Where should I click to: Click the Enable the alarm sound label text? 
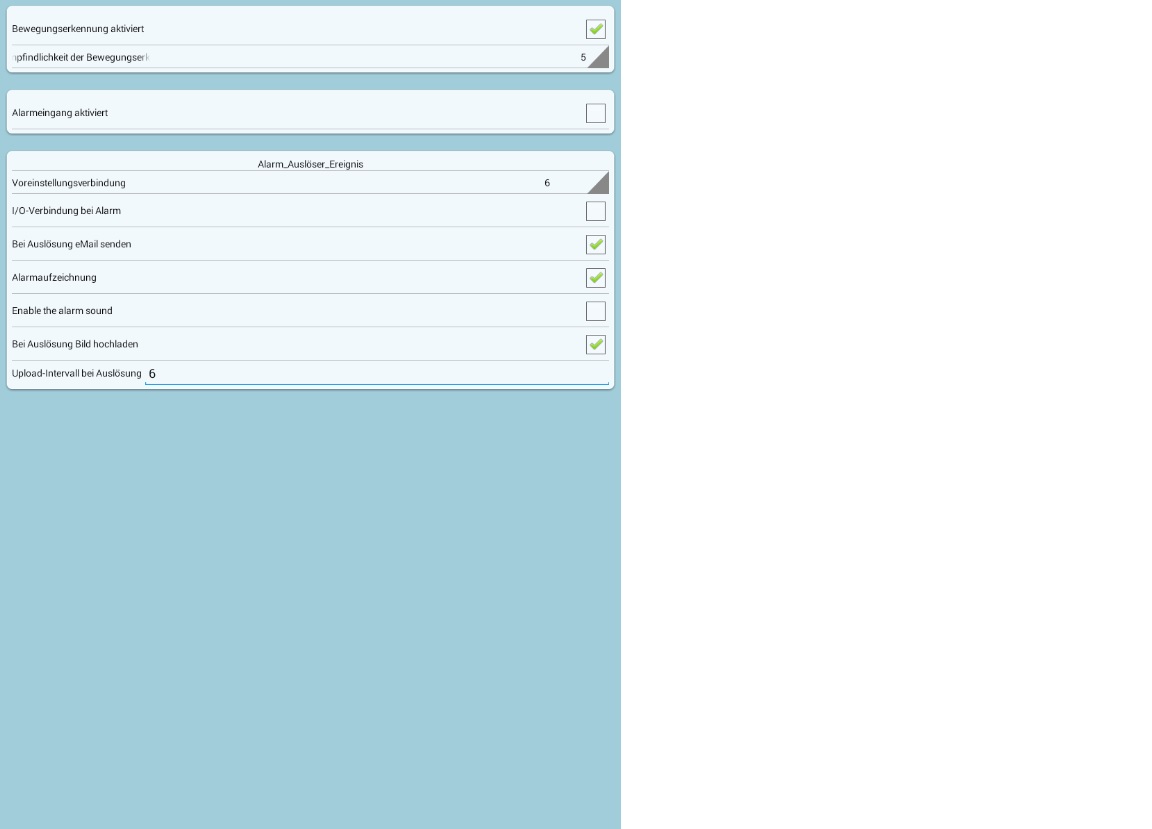(62, 311)
